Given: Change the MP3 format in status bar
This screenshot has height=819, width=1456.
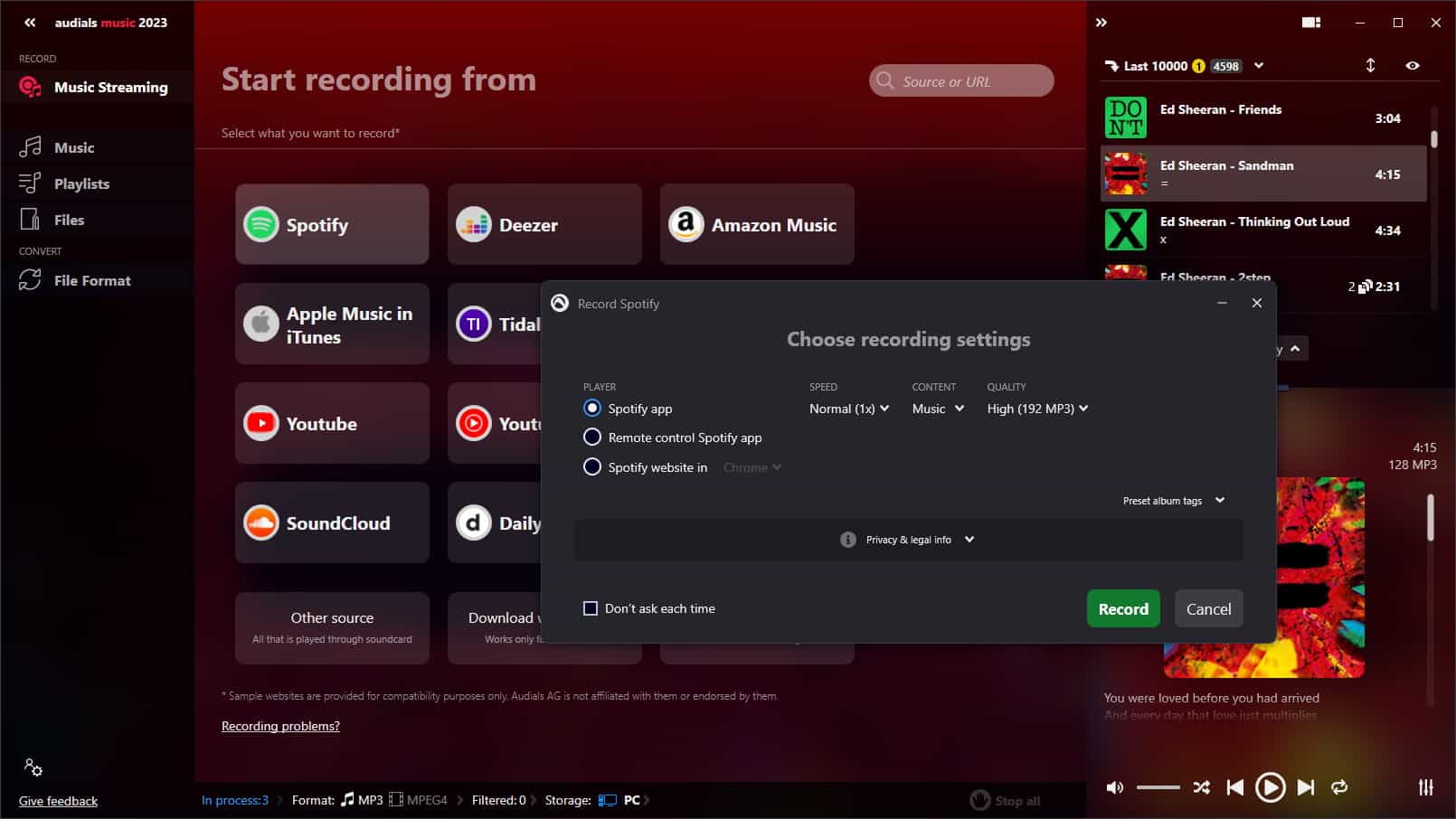Looking at the screenshot, I should [362, 800].
